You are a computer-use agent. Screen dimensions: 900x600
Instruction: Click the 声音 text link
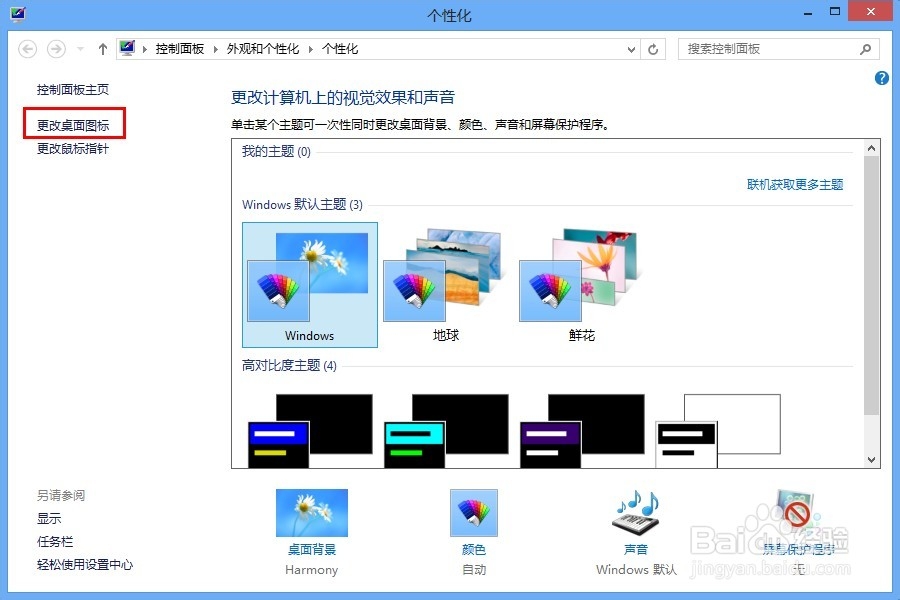[x=636, y=549]
